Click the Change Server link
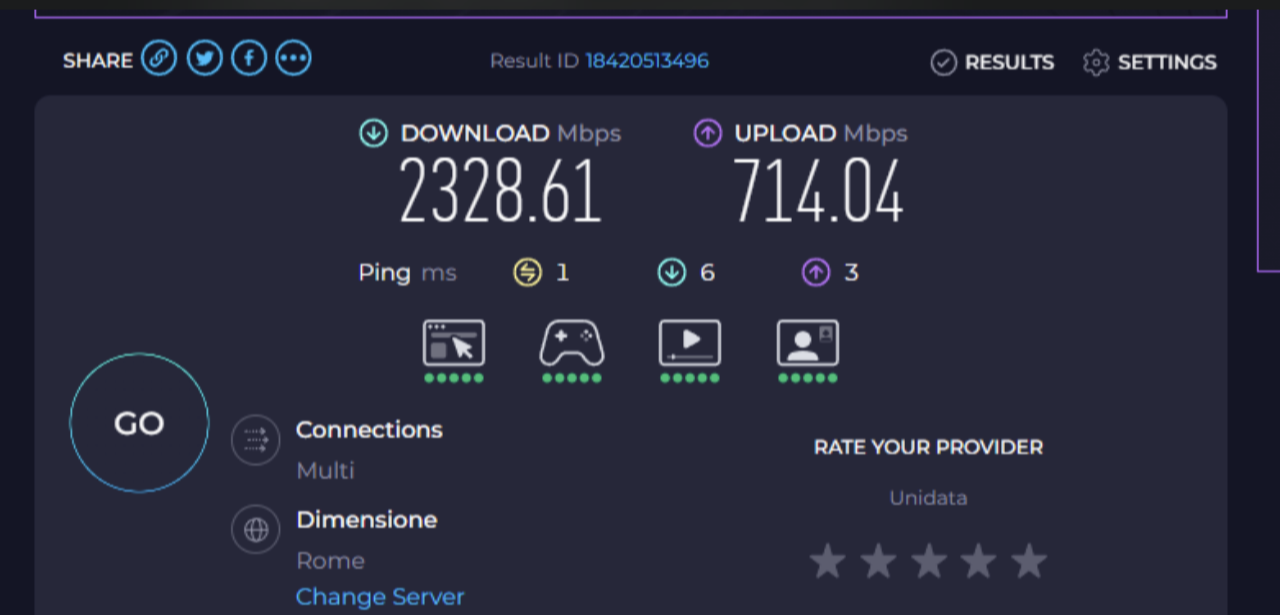The height and width of the screenshot is (615, 1280). coord(380,597)
